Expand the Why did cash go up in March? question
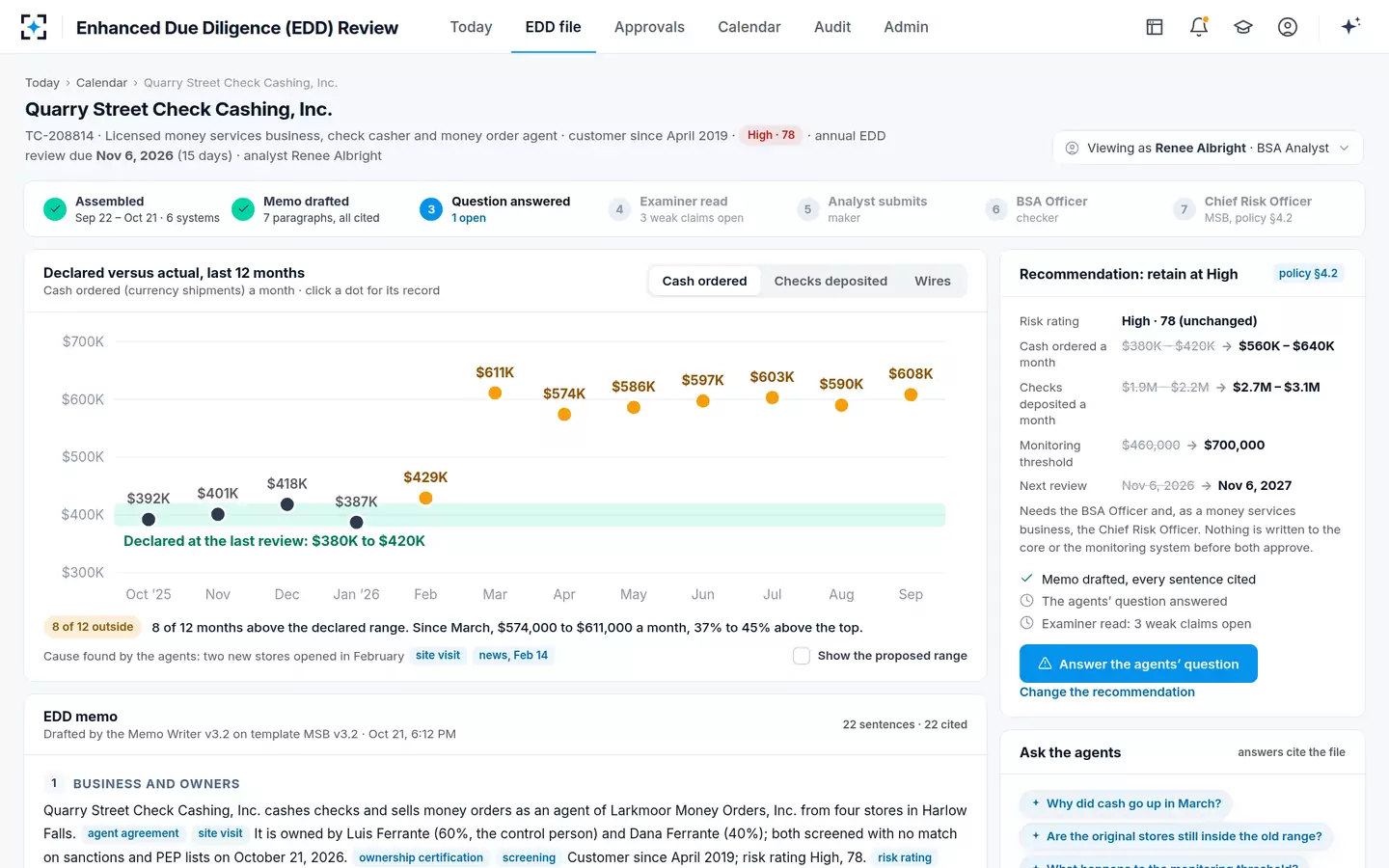The width and height of the screenshot is (1389, 868). (1126, 803)
